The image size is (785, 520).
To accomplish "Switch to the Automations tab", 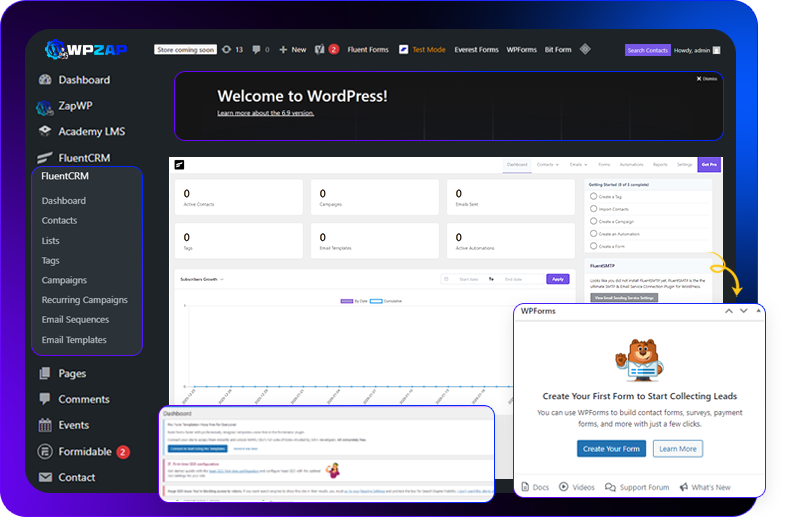I will tap(631, 164).
